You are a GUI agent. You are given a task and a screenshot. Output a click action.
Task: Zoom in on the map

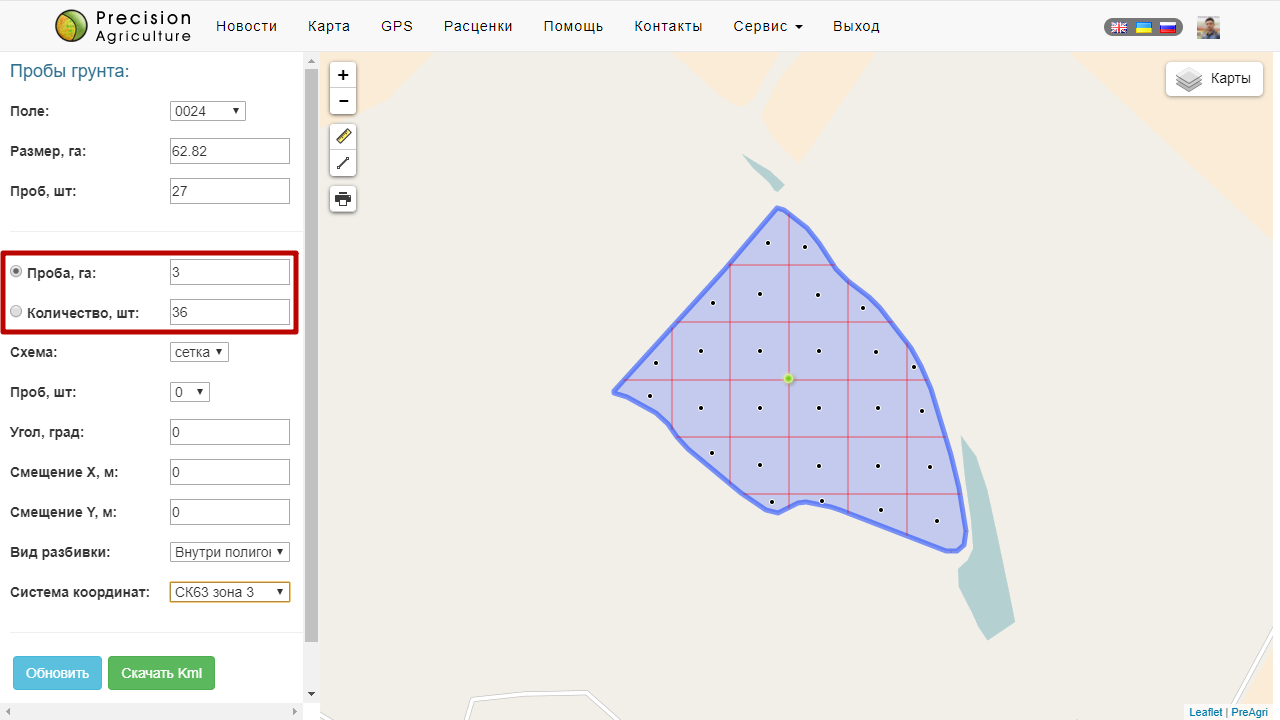click(343, 75)
